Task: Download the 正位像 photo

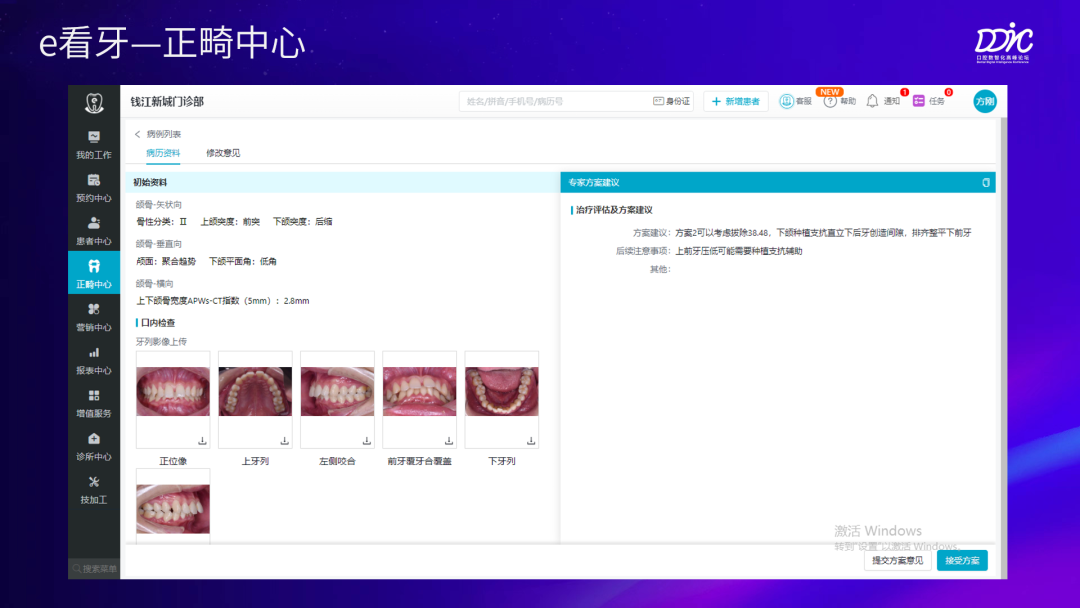Action: click(x=202, y=441)
